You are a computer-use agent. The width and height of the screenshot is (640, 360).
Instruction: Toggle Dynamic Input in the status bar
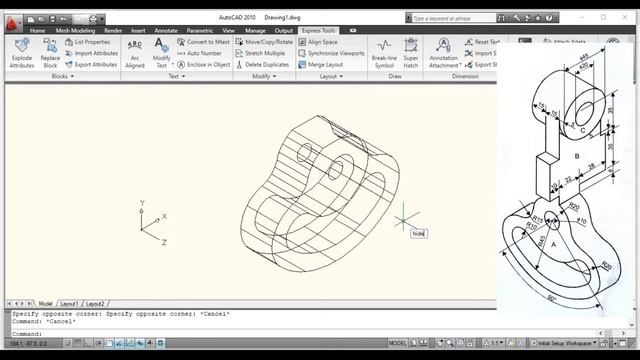click(140, 343)
